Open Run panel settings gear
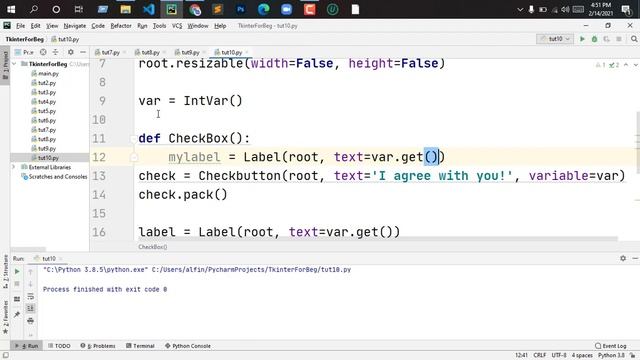Image resolution: width=640 pixels, height=360 pixels. [623, 258]
